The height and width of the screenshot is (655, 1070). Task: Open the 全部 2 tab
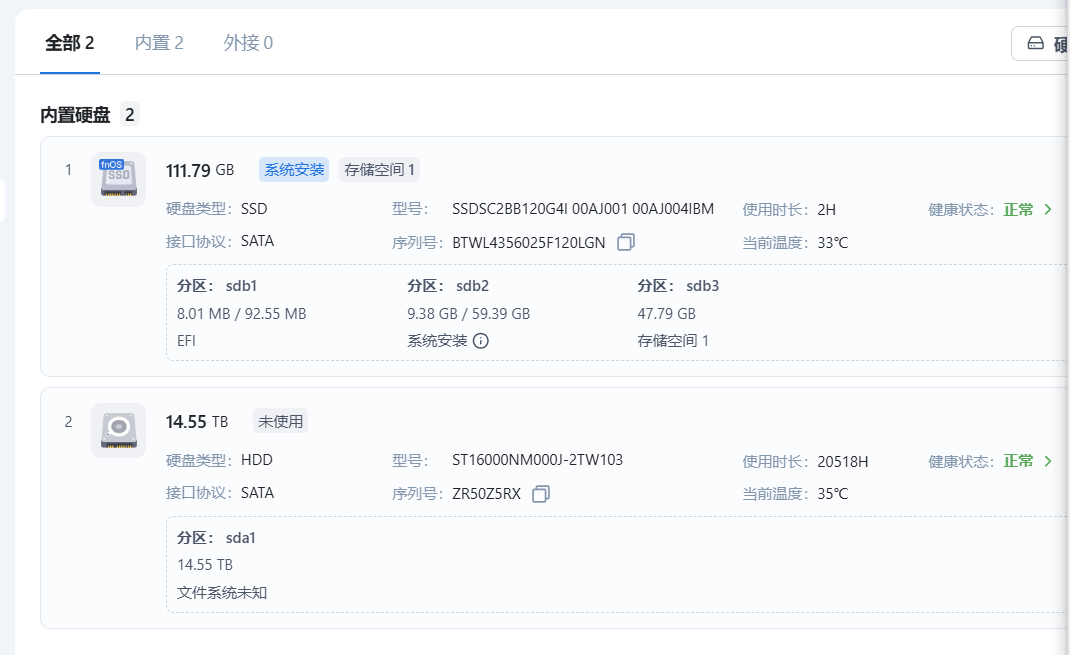[x=70, y=43]
